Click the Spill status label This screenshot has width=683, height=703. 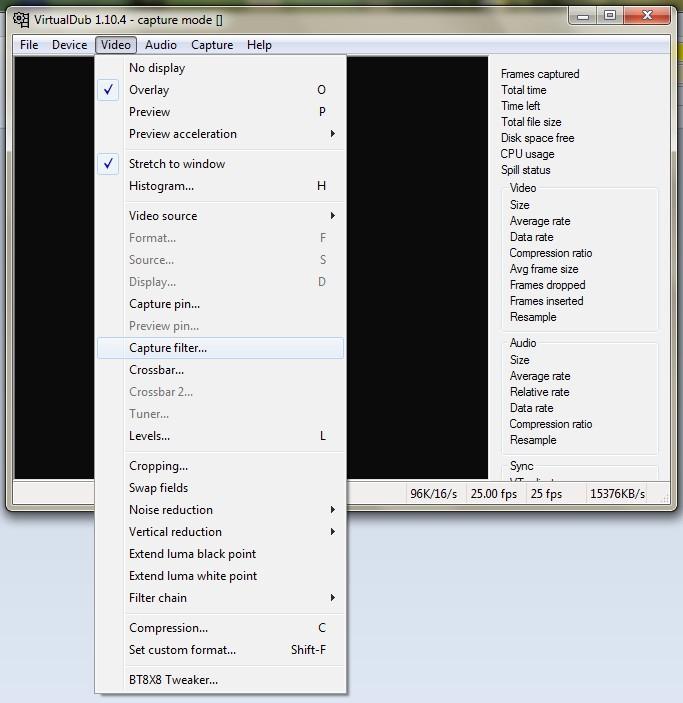point(526,170)
